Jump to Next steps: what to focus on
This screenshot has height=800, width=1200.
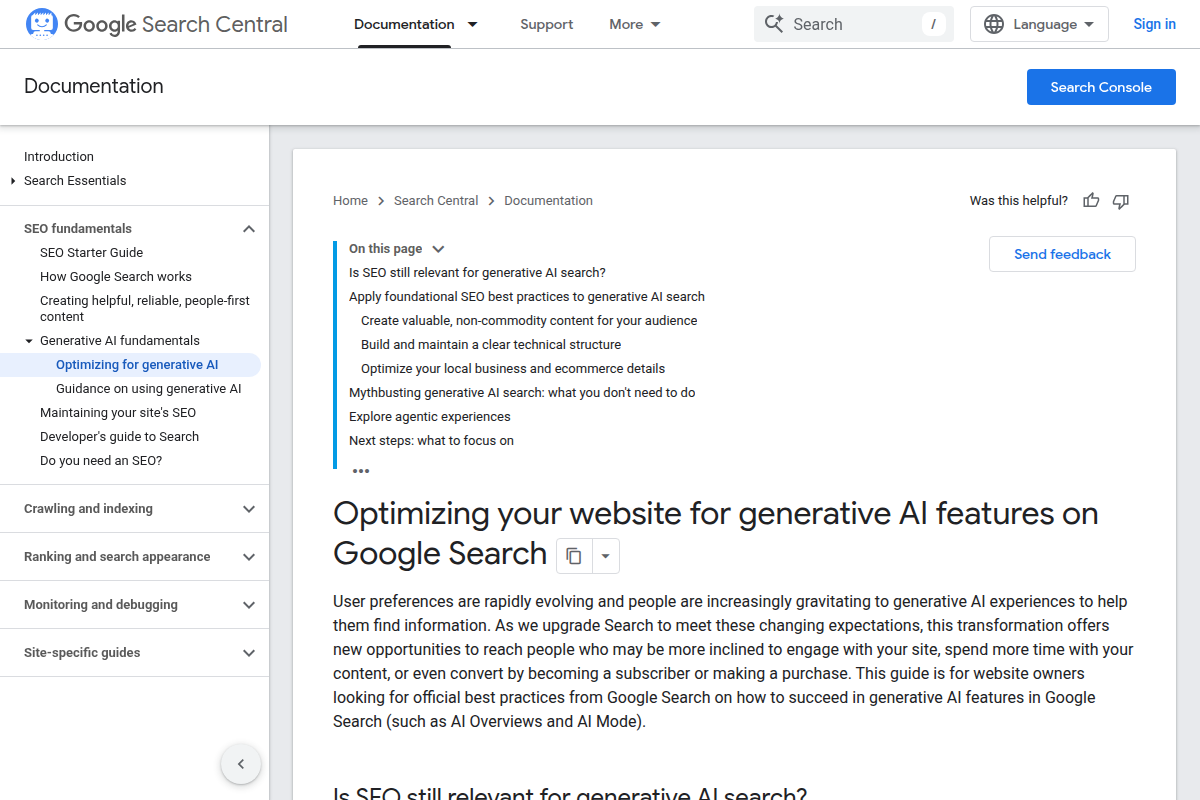(x=431, y=441)
